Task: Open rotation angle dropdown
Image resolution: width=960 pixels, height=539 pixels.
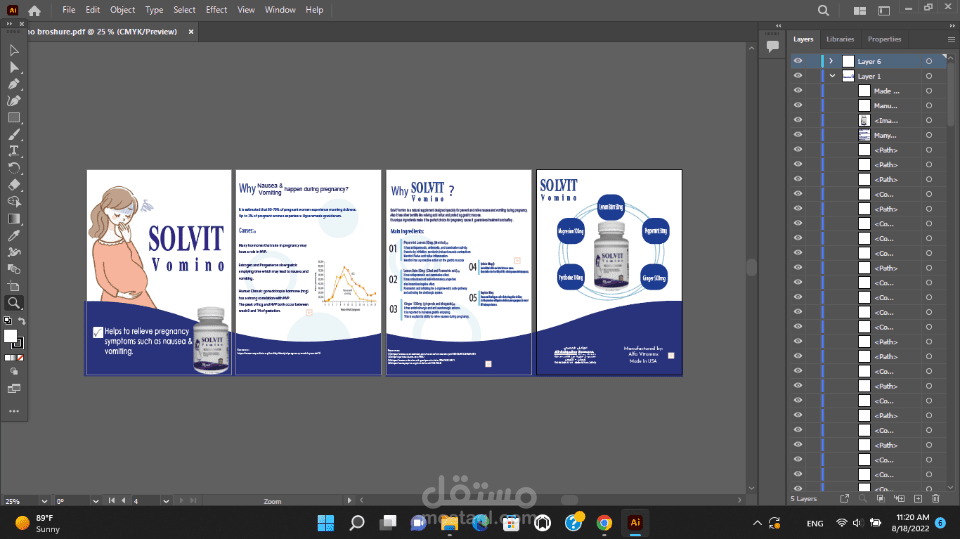Action: tap(96, 501)
